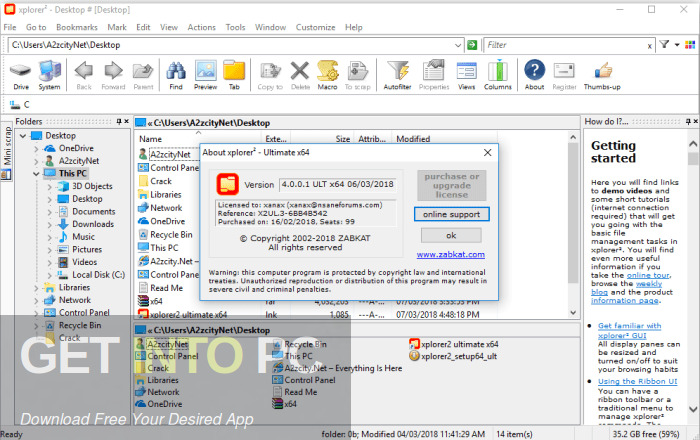Close the About xplorer² dialog
This screenshot has height=440, width=700.
(x=488, y=153)
